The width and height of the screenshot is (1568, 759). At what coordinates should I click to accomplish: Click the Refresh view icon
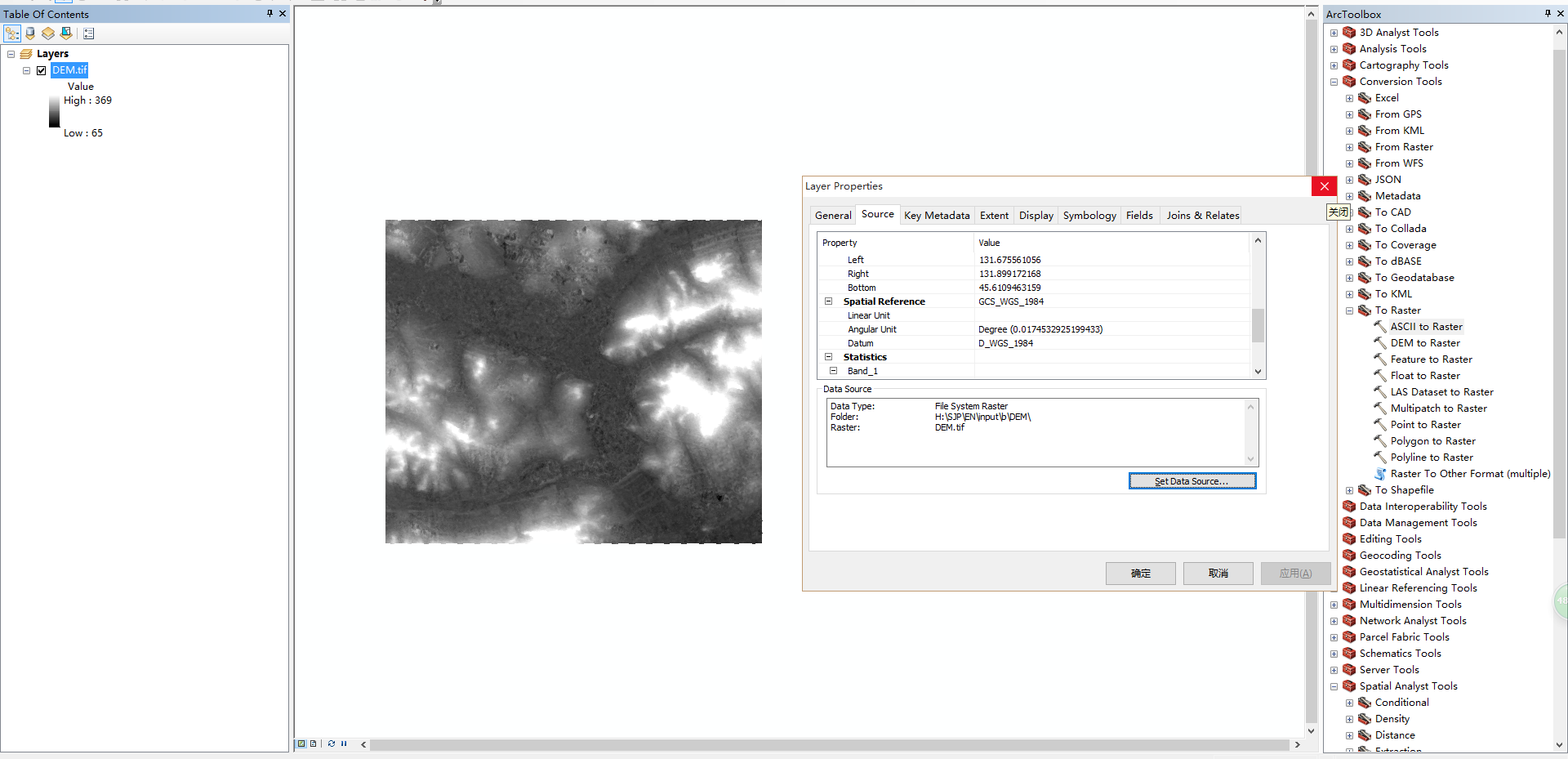coord(332,743)
